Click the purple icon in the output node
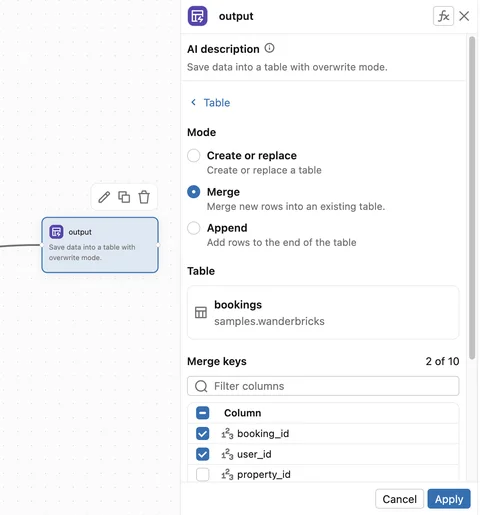Viewport: 480px width, 515px height. (x=56, y=232)
